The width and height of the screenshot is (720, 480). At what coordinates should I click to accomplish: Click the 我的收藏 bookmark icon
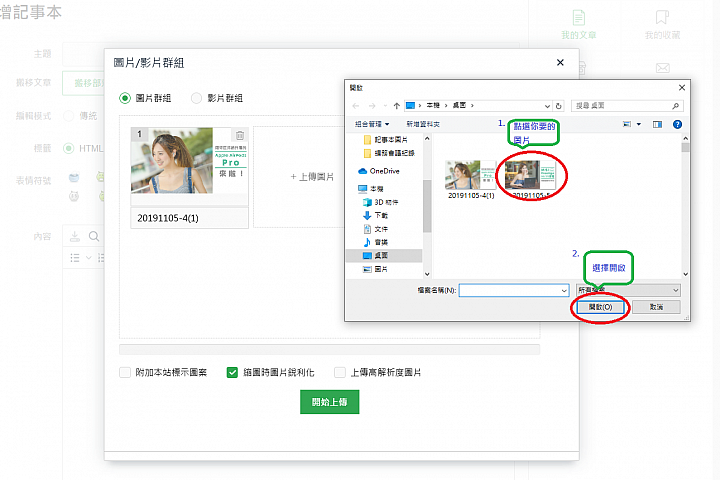coord(662,18)
